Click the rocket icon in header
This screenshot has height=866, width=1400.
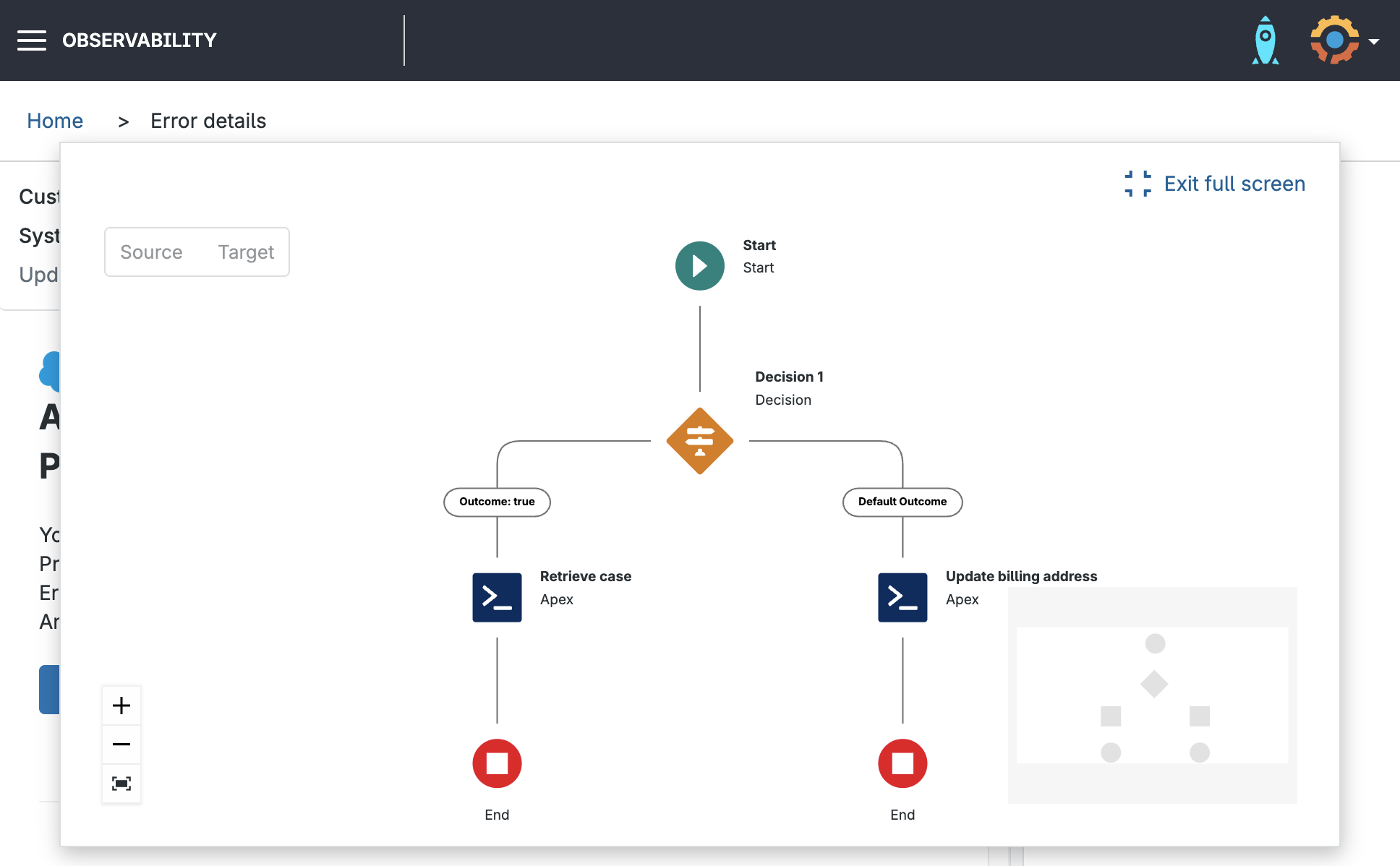click(1265, 40)
